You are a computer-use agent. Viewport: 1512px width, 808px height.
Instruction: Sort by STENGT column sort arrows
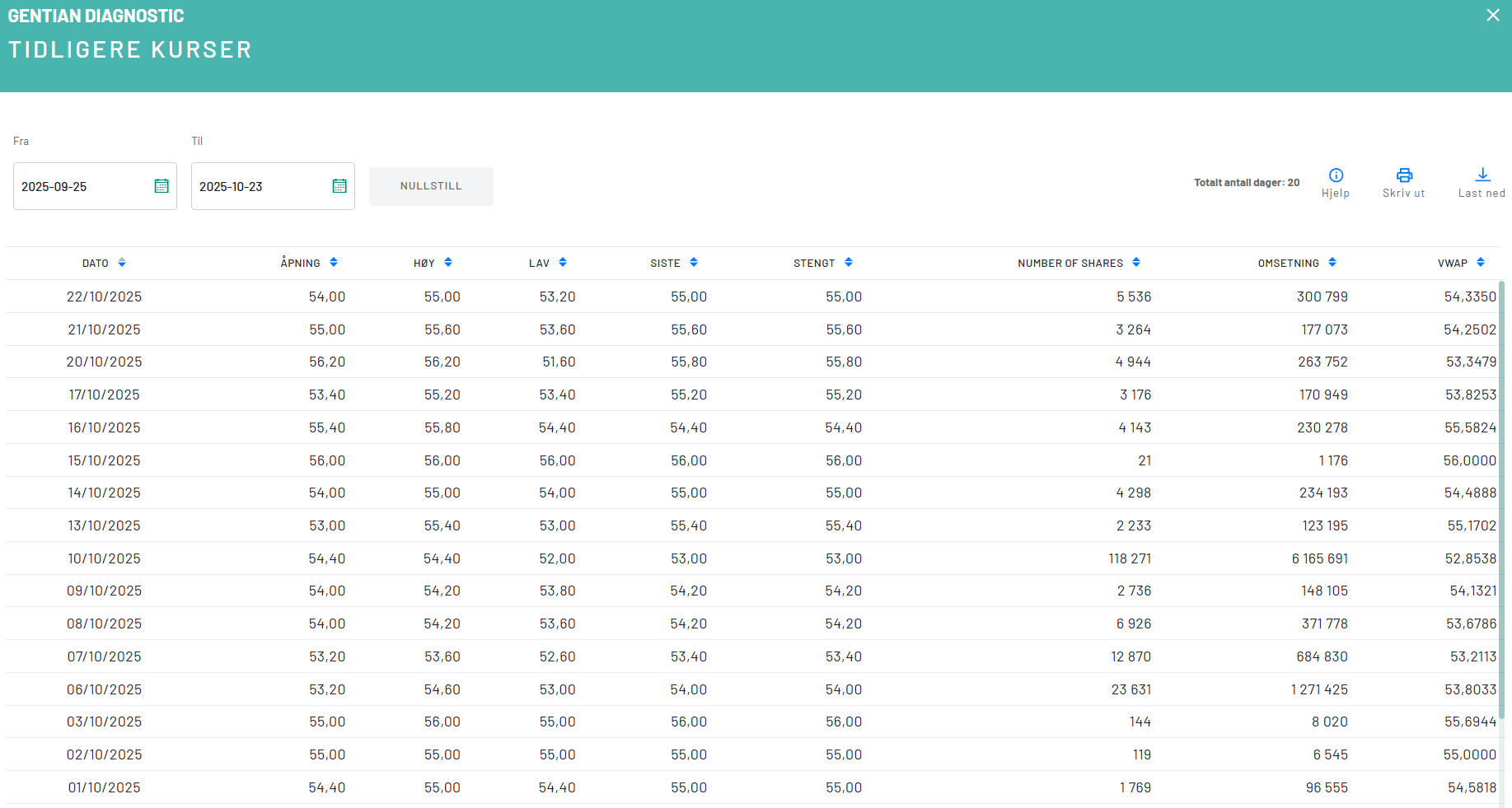[849, 263]
